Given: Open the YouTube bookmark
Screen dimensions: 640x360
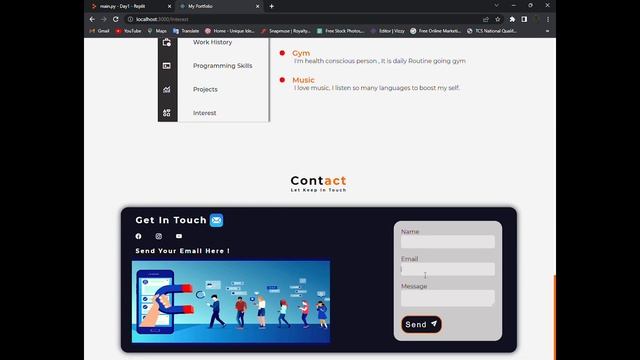Looking at the screenshot, I should tap(128, 31).
